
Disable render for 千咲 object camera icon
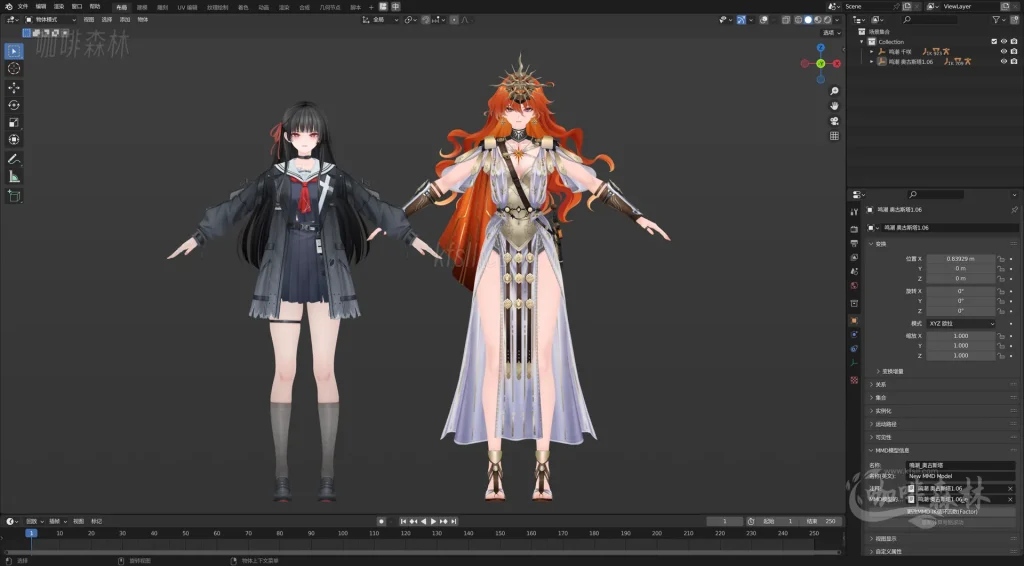coord(1014,52)
